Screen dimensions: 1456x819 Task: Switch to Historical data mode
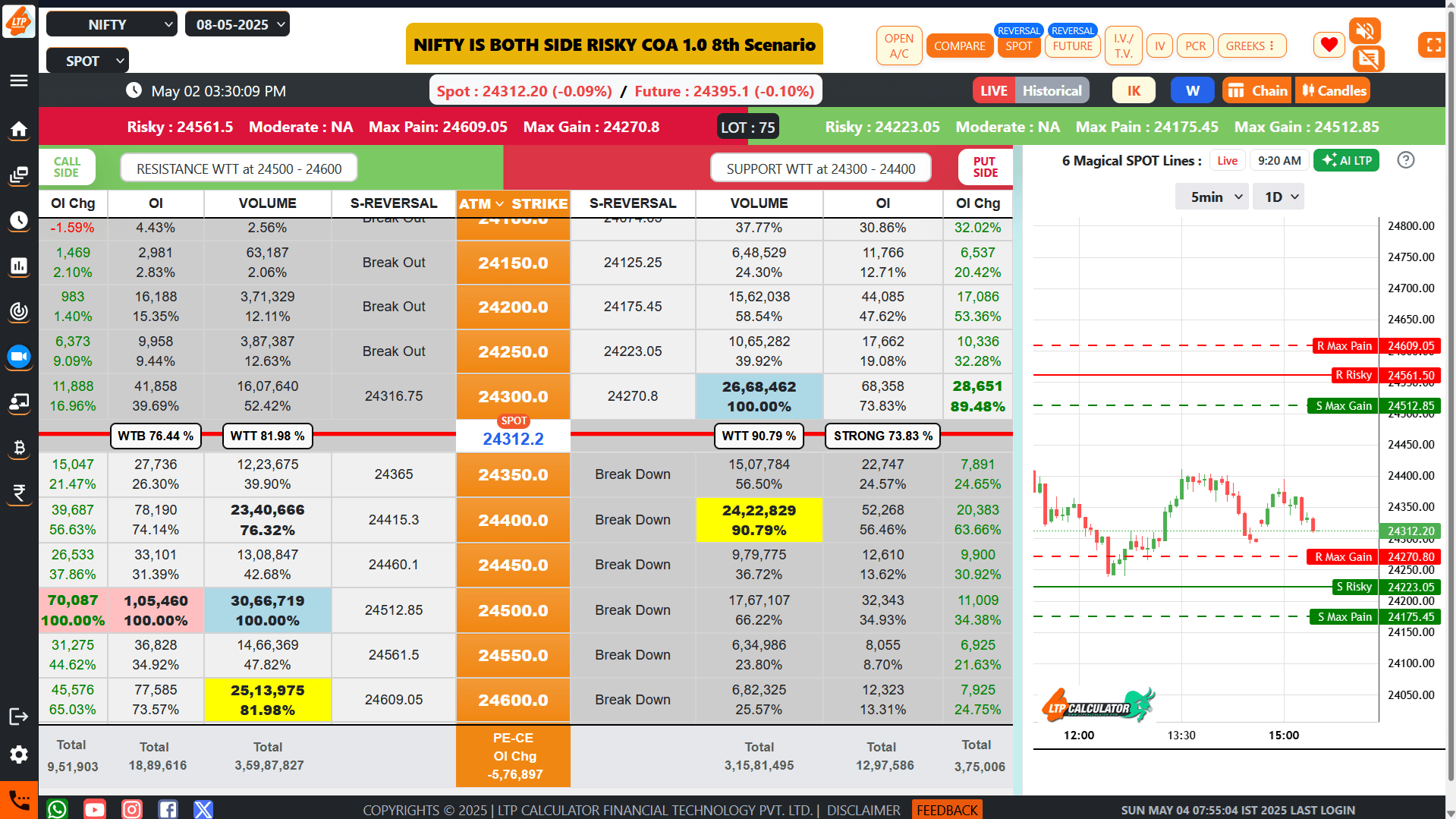pos(1052,90)
